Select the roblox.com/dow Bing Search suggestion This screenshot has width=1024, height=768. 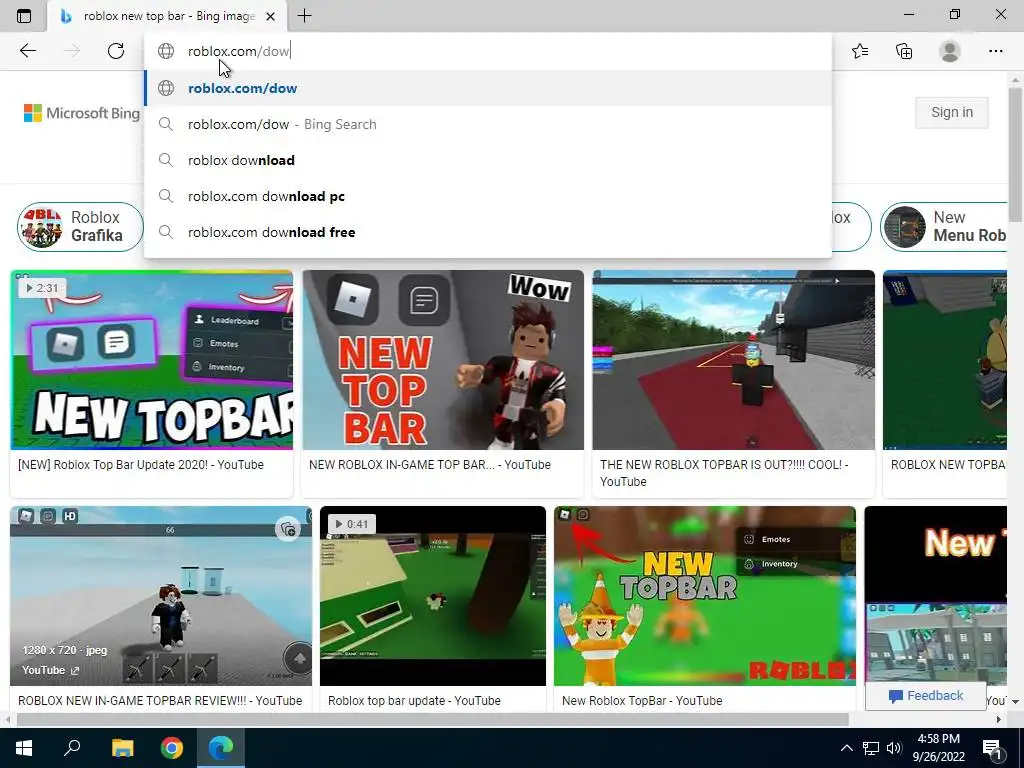click(488, 124)
